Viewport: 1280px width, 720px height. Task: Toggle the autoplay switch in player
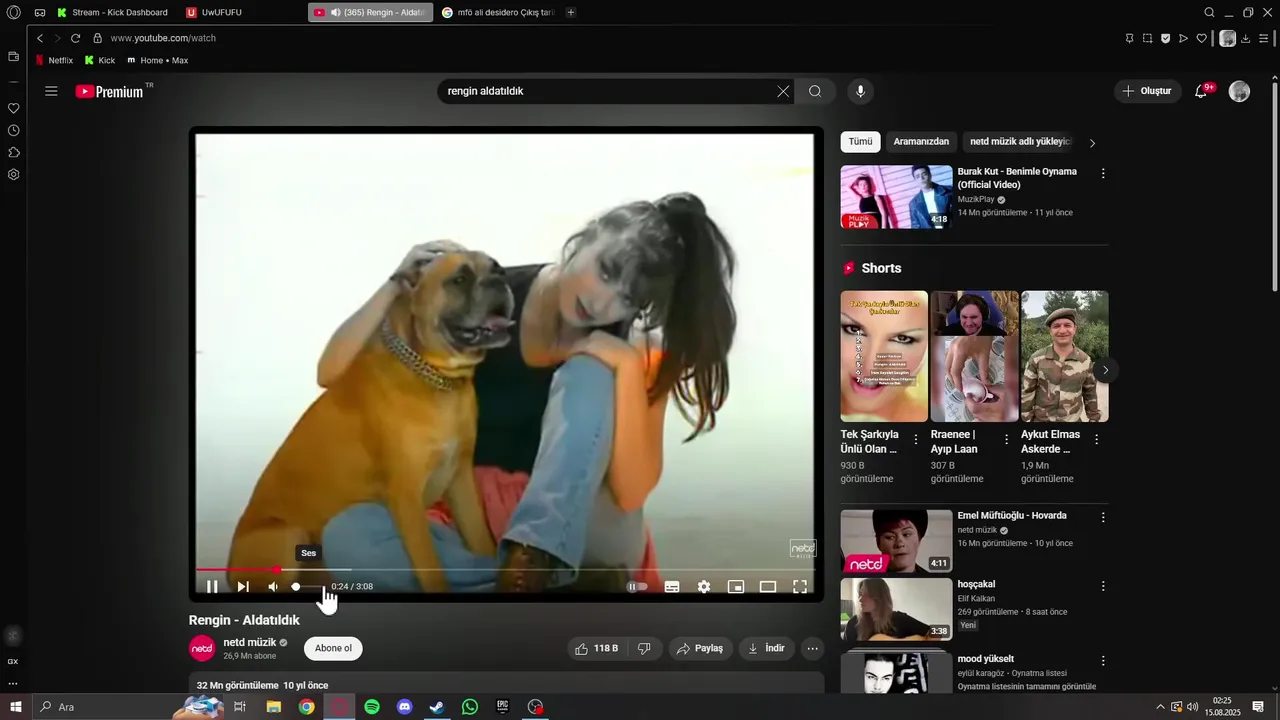[637, 587]
